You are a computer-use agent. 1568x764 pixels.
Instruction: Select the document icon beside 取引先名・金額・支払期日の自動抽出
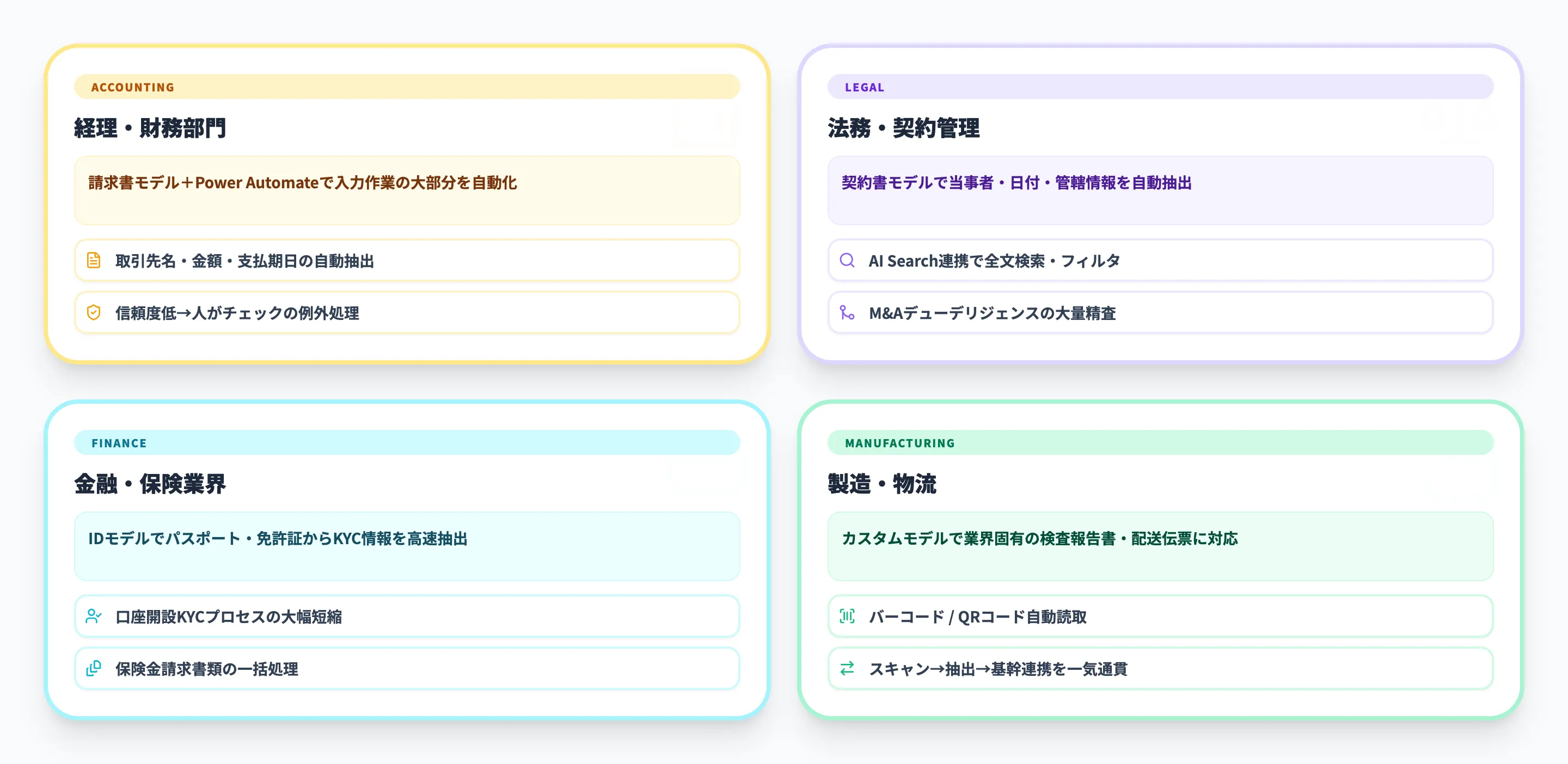(93, 260)
